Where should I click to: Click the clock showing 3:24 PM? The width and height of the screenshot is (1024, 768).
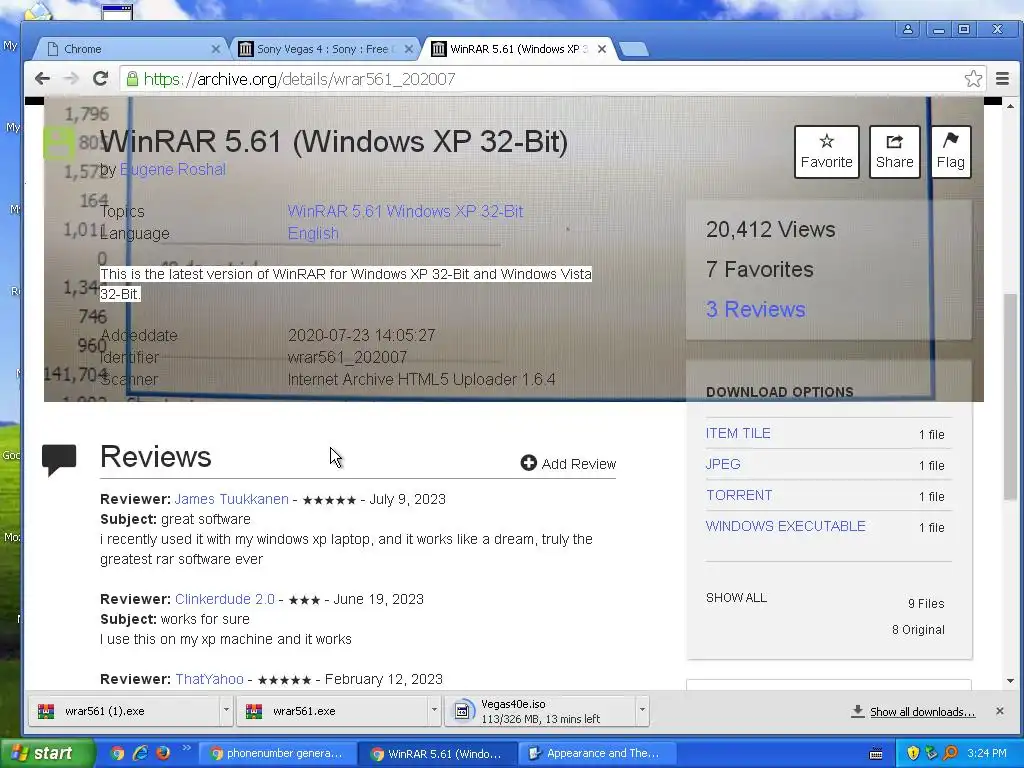[x=987, y=754]
